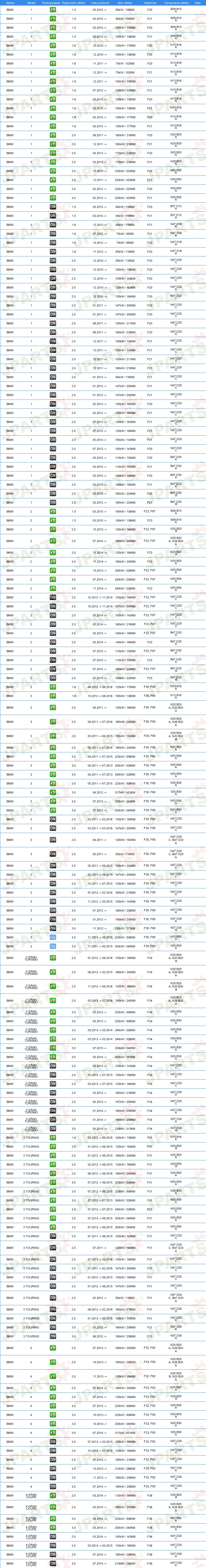The height and width of the screenshot is (1568, 206).
Task: Click the petrol icon in BMW 1 11.2011 235kW / 320KM row
Action: [x=53, y=171]
